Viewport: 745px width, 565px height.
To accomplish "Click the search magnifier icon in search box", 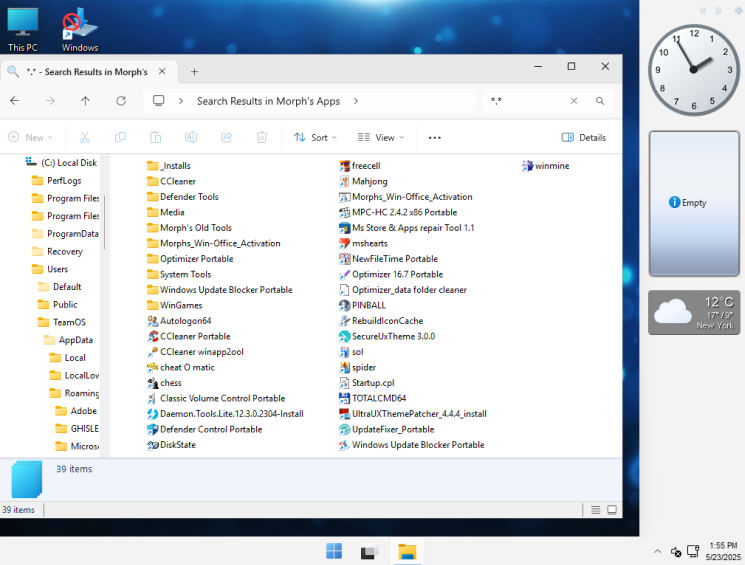I will (600, 101).
